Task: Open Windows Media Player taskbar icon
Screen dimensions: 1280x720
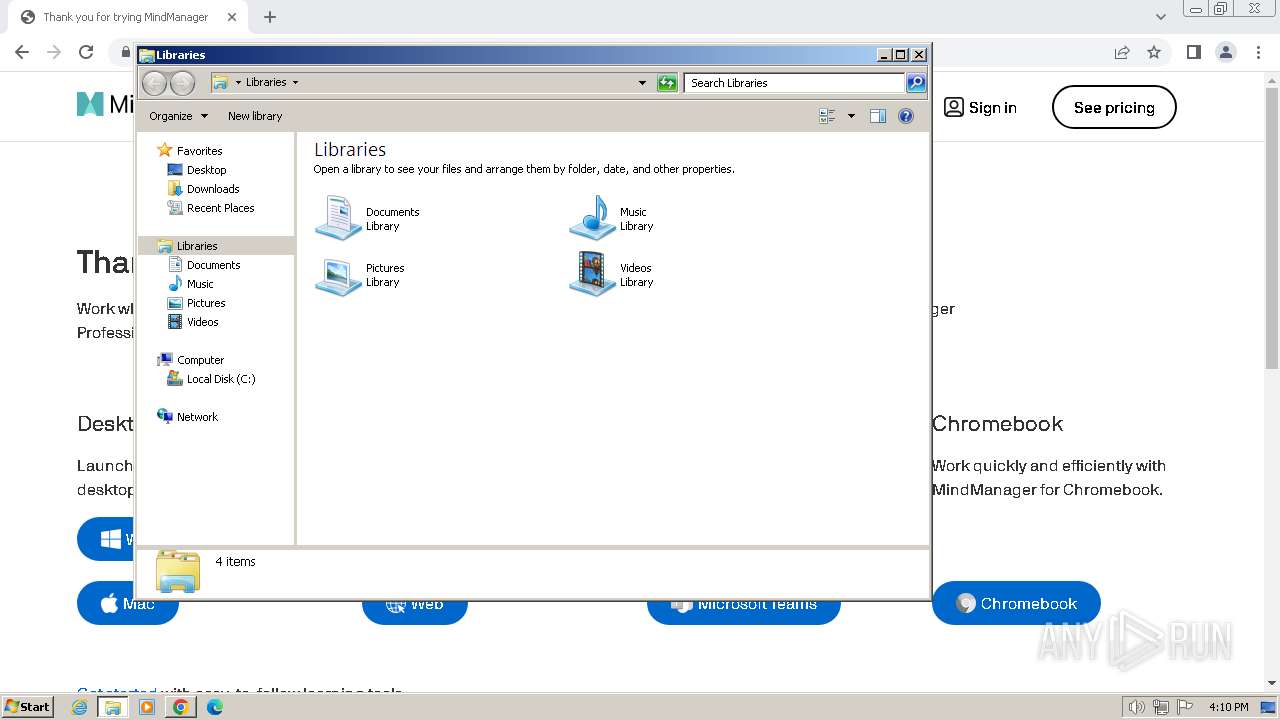Action: 147,707
